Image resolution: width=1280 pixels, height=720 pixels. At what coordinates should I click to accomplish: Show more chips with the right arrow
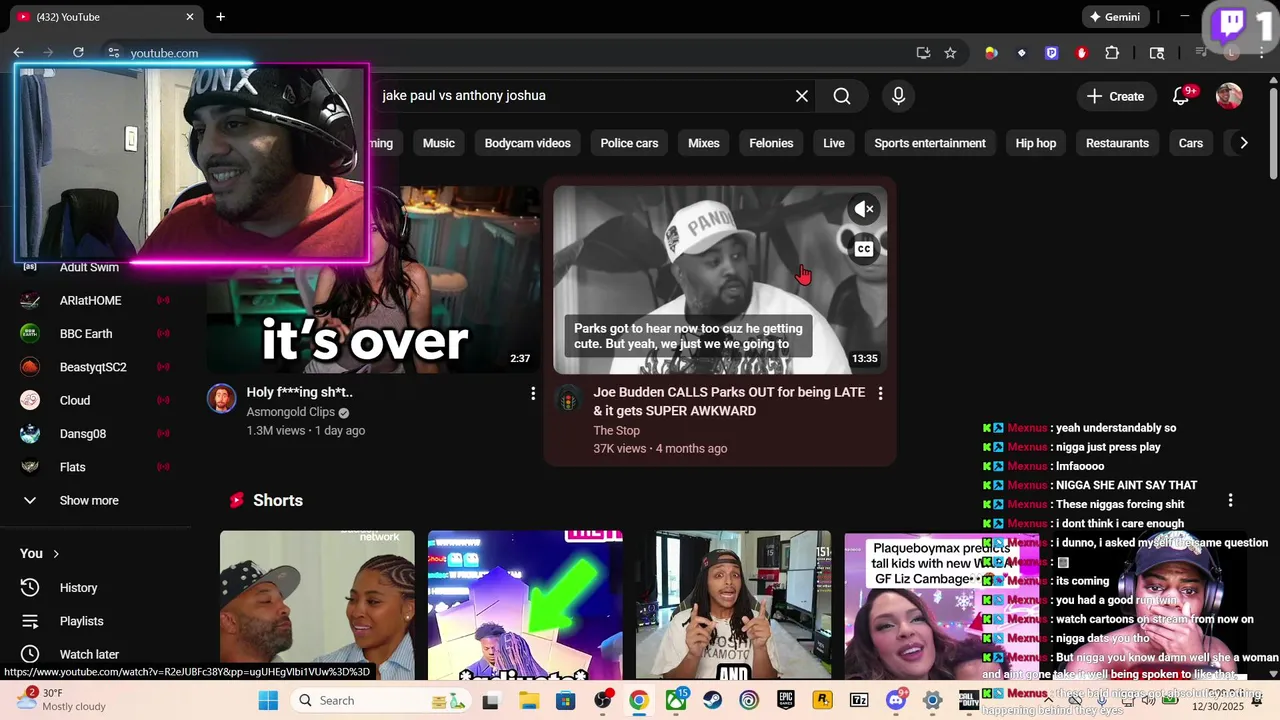coord(1243,143)
